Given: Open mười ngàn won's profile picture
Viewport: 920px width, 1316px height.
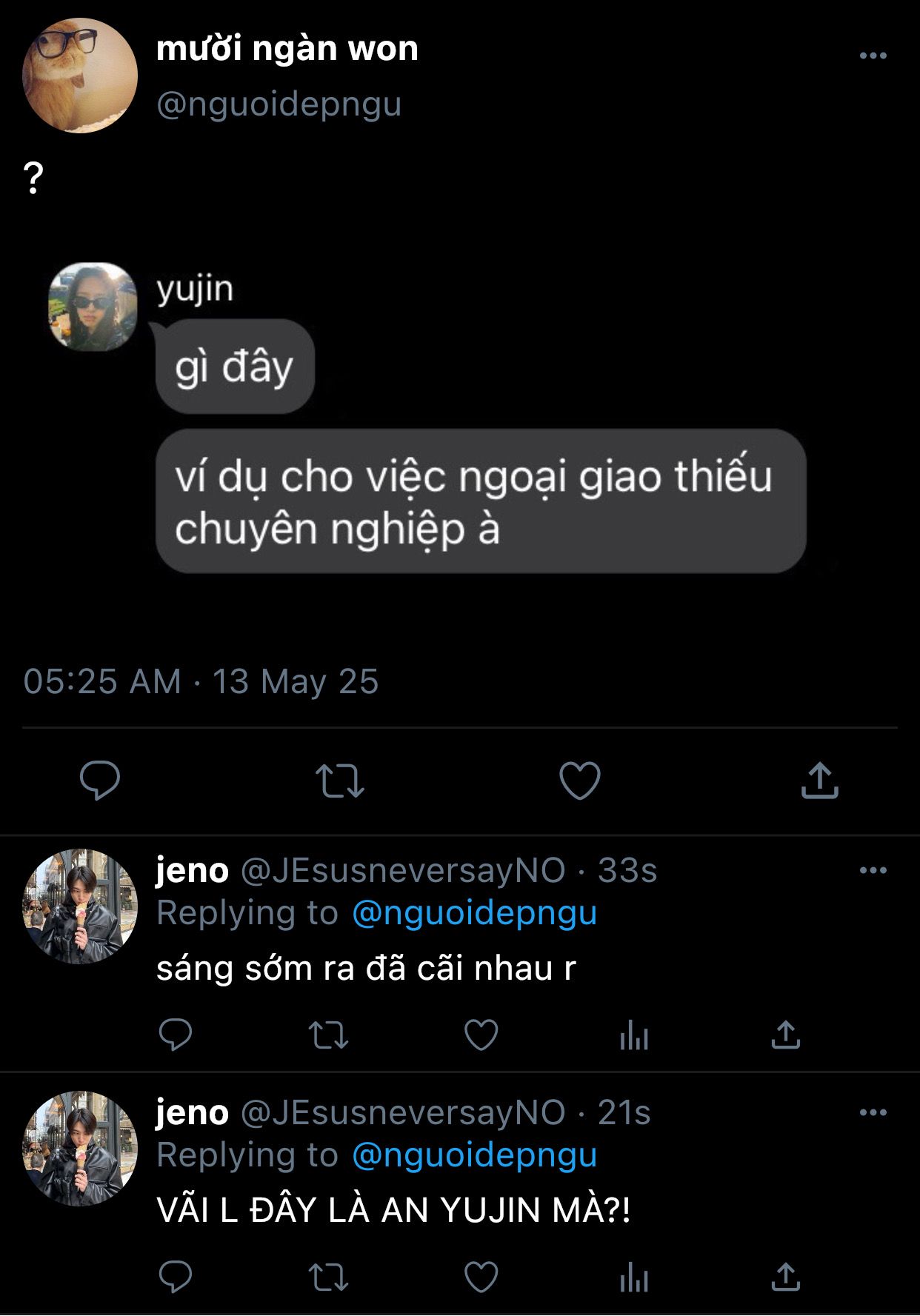Looking at the screenshot, I should [x=80, y=76].
